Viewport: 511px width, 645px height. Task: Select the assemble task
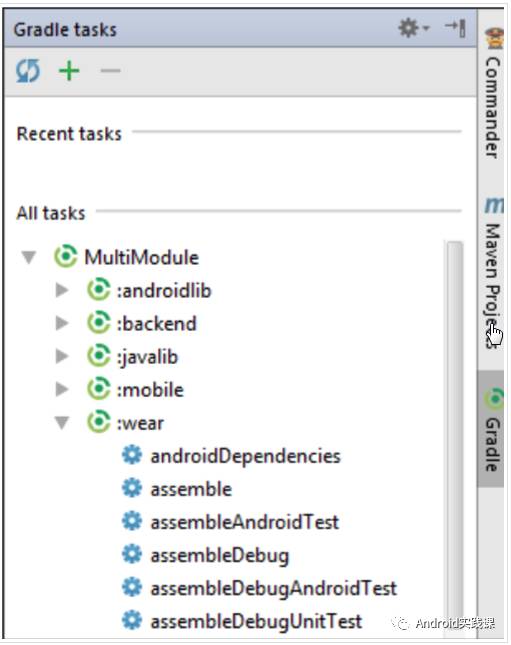coord(191,489)
